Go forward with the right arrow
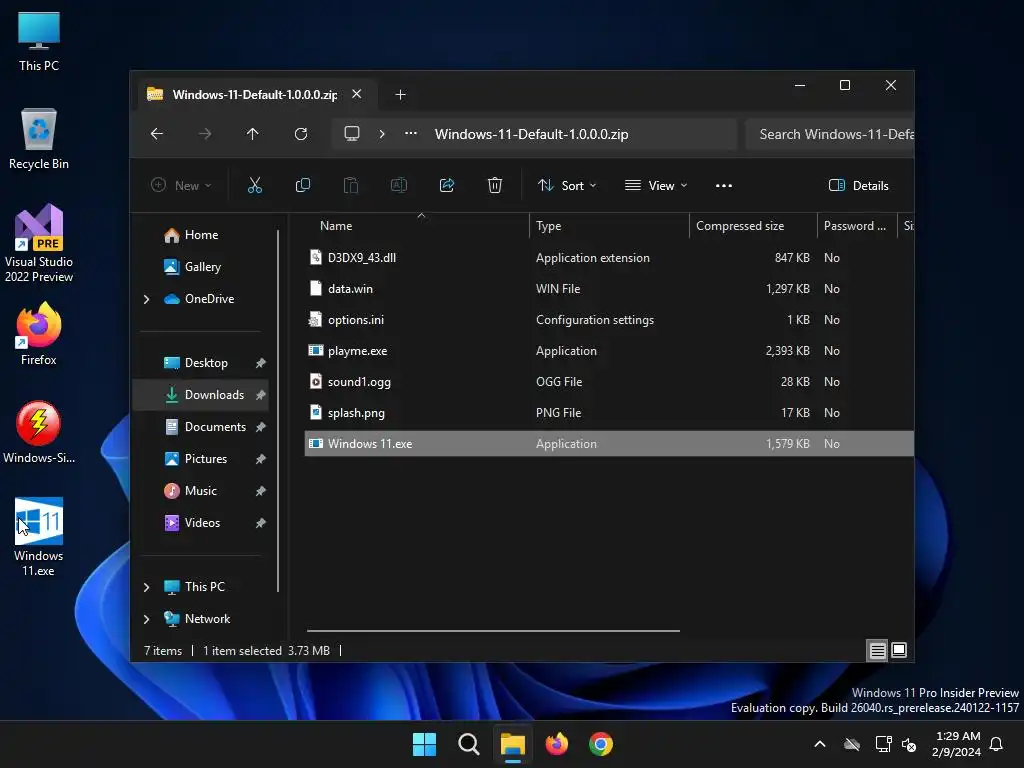This screenshot has width=1024, height=768. pyautogui.click(x=204, y=134)
